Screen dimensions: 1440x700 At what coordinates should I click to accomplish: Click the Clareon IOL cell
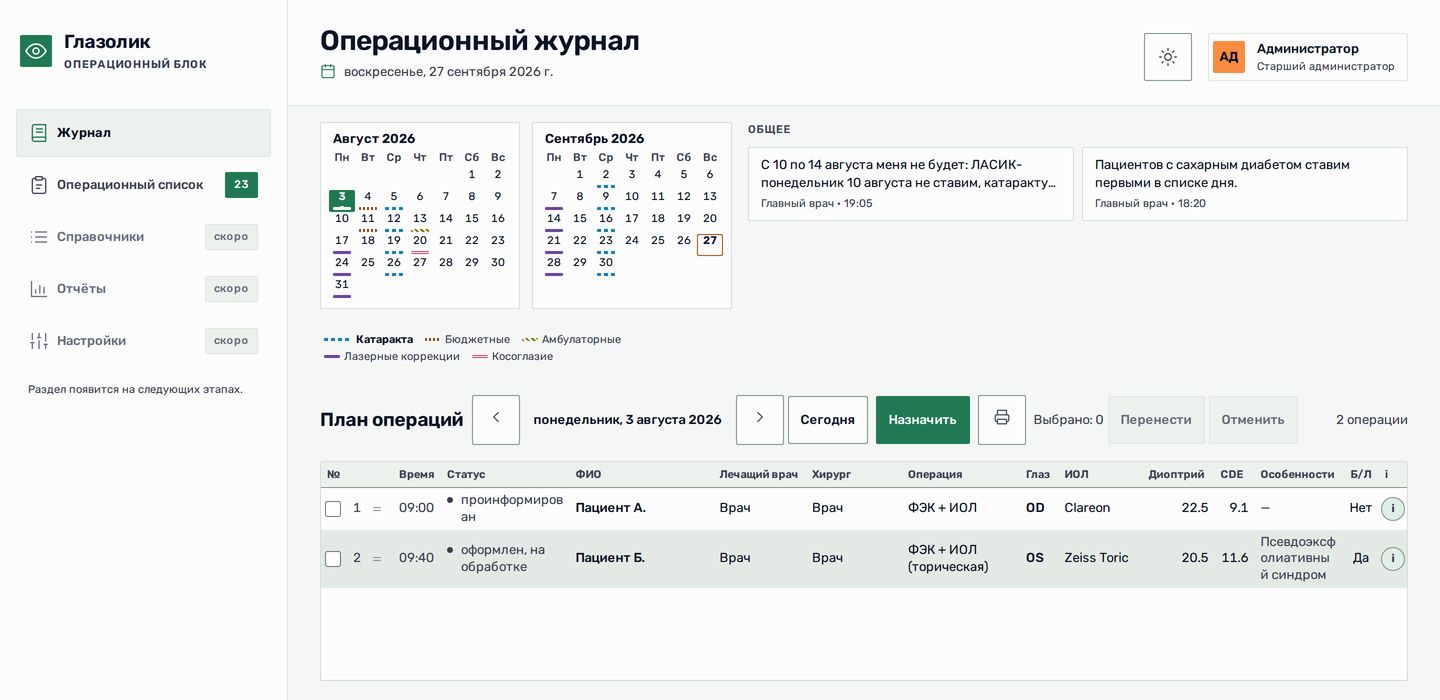point(1087,508)
